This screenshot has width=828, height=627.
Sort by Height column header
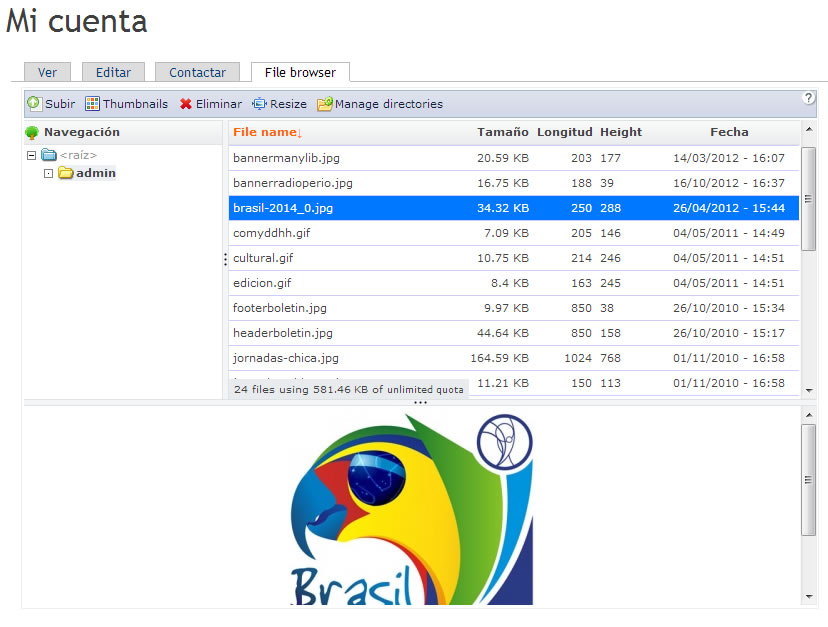621,132
